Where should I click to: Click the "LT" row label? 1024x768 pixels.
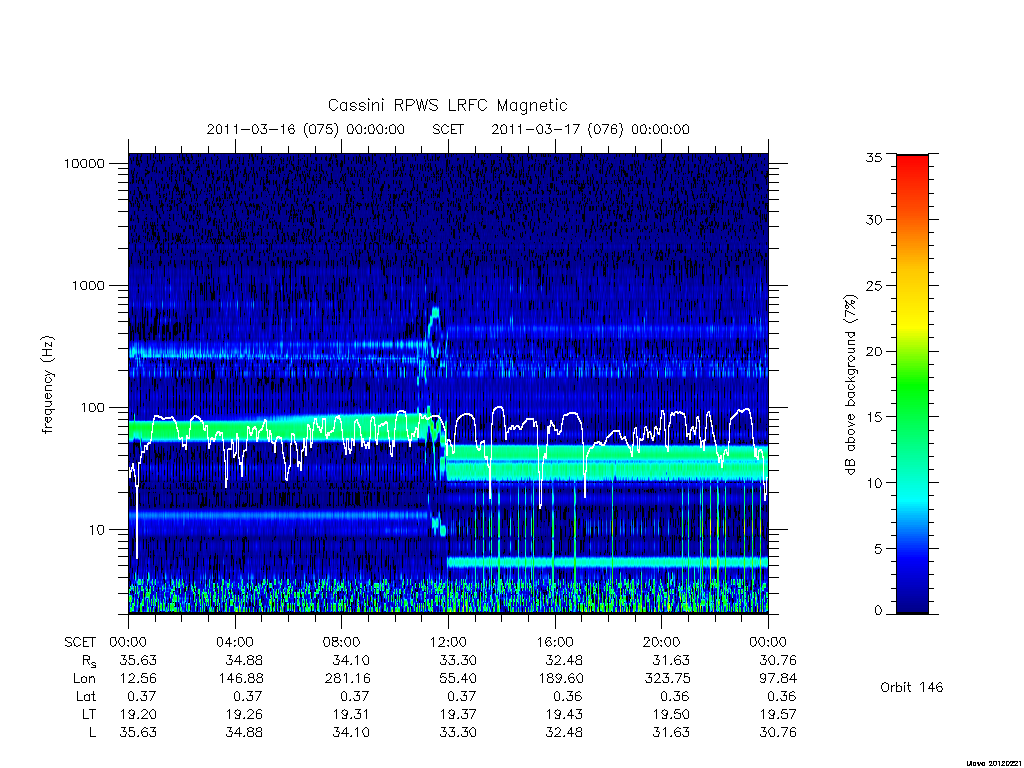tap(89, 714)
